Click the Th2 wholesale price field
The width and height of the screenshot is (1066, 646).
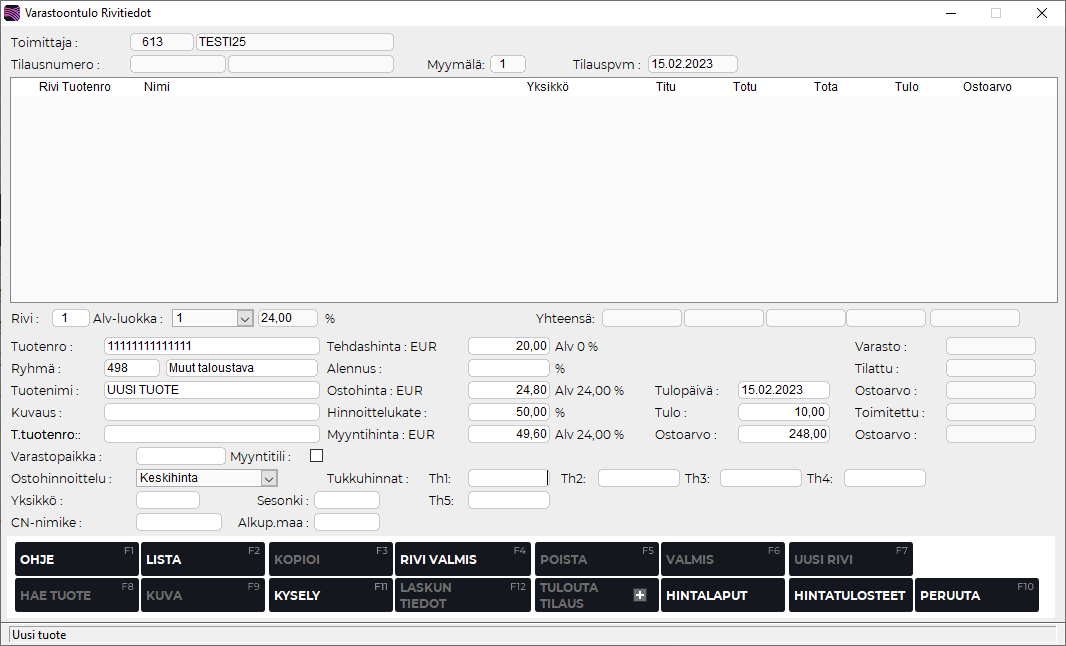tap(638, 478)
